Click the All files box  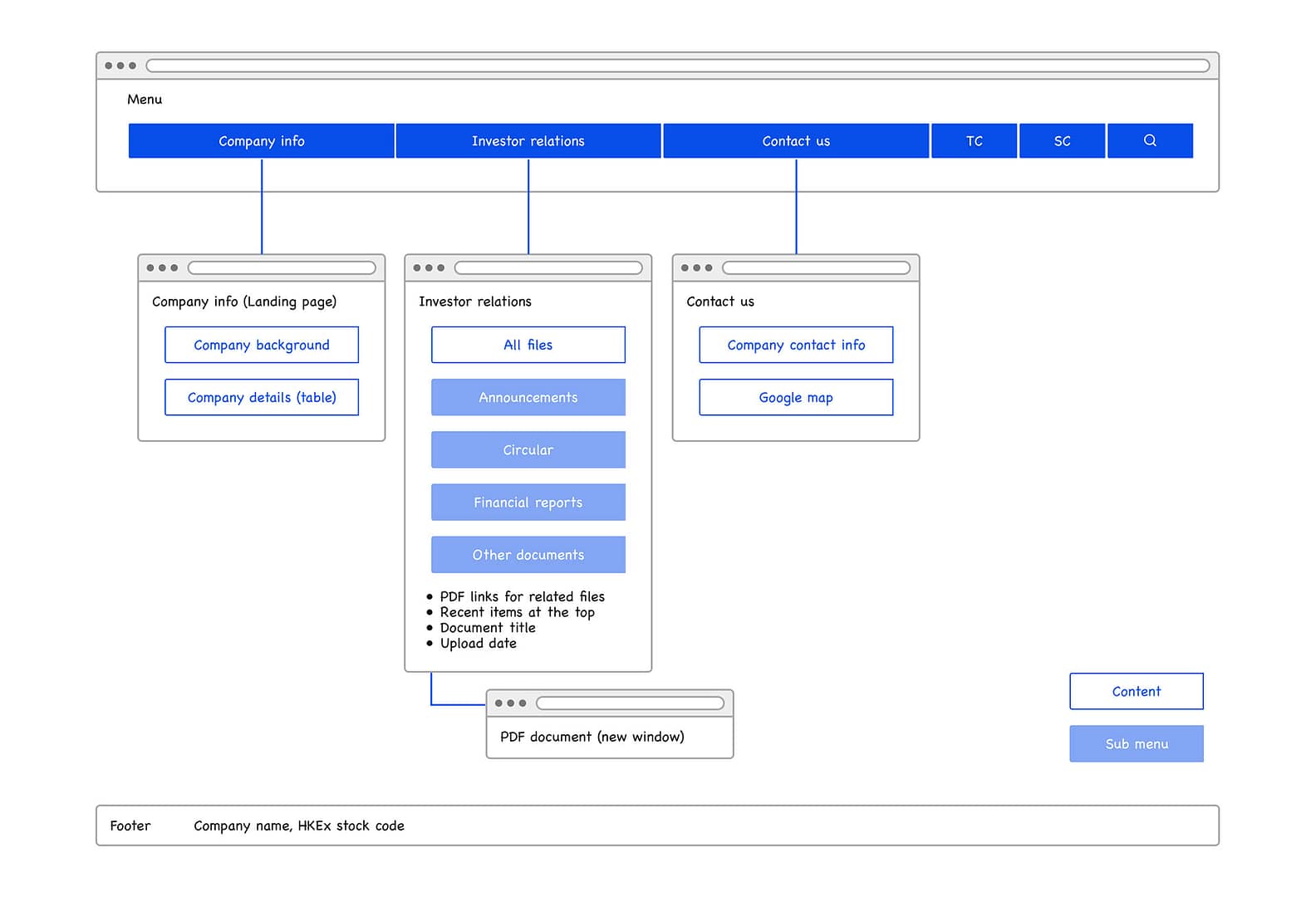[x=528, y=345]
